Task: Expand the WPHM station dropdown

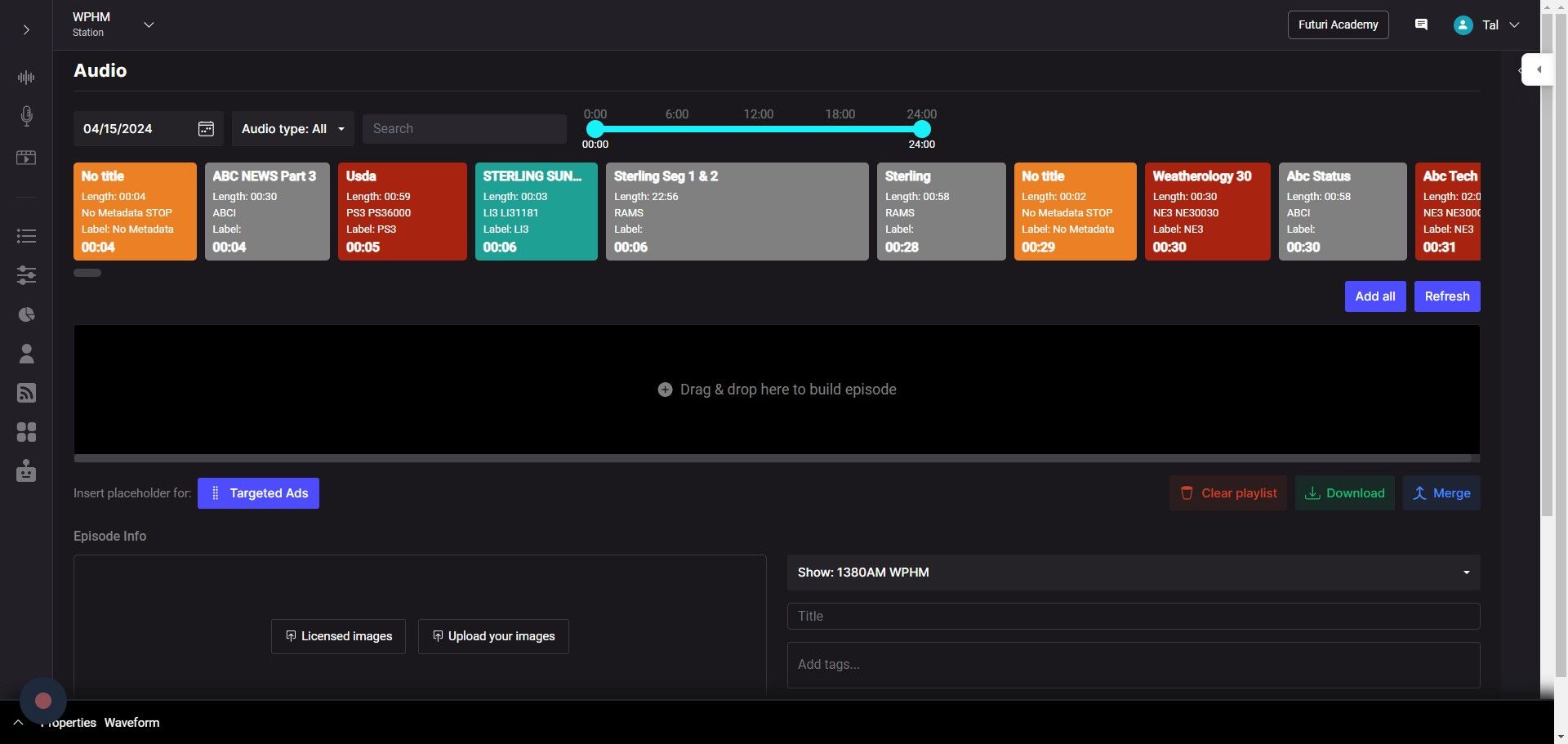Action: pos(149,25)
